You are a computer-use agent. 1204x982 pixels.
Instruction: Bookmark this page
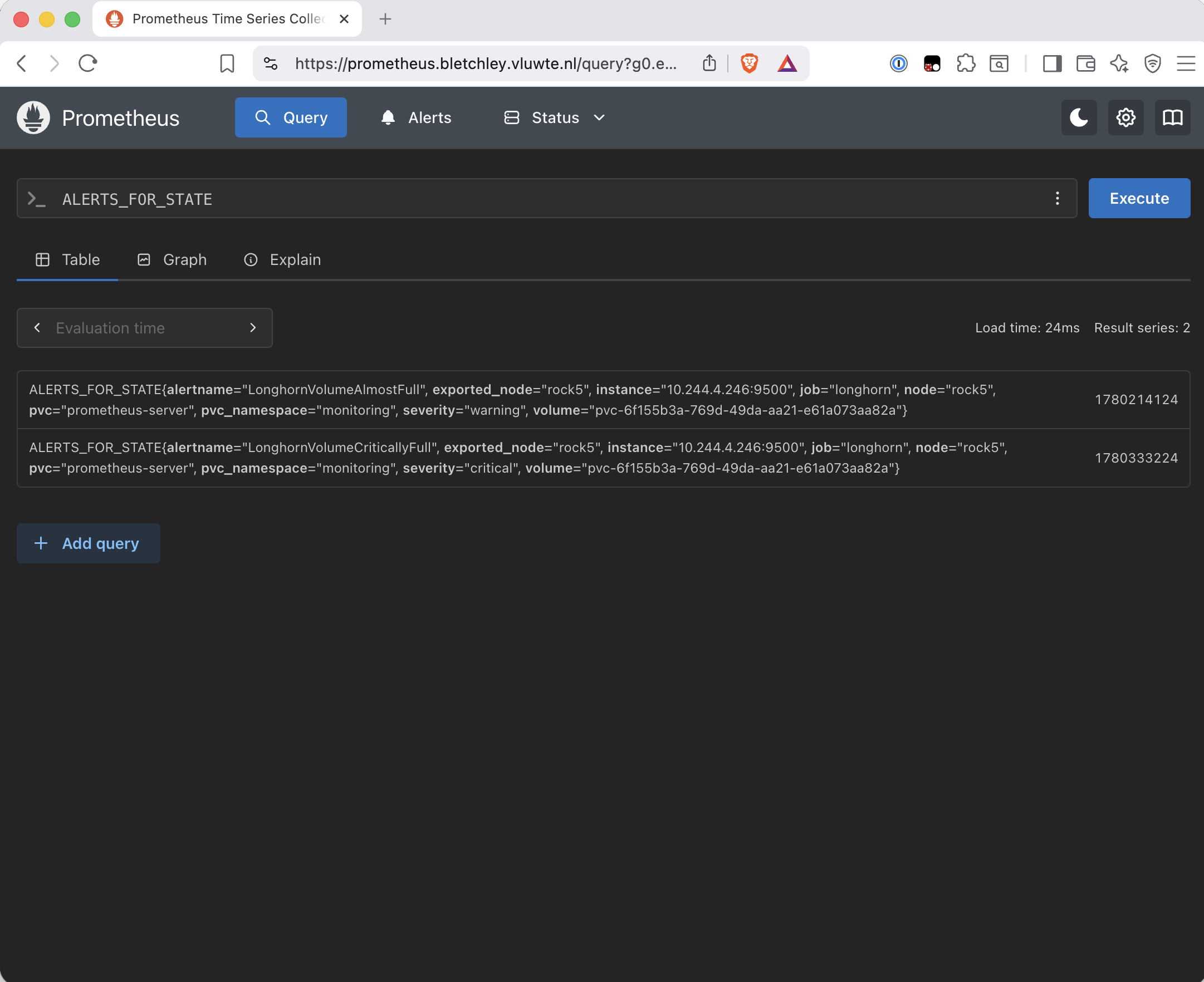[x=227, y=63]
